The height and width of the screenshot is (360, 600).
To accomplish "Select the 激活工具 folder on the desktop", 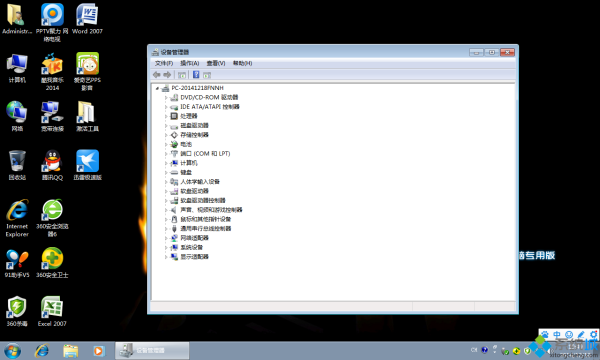I will (87, 116).
